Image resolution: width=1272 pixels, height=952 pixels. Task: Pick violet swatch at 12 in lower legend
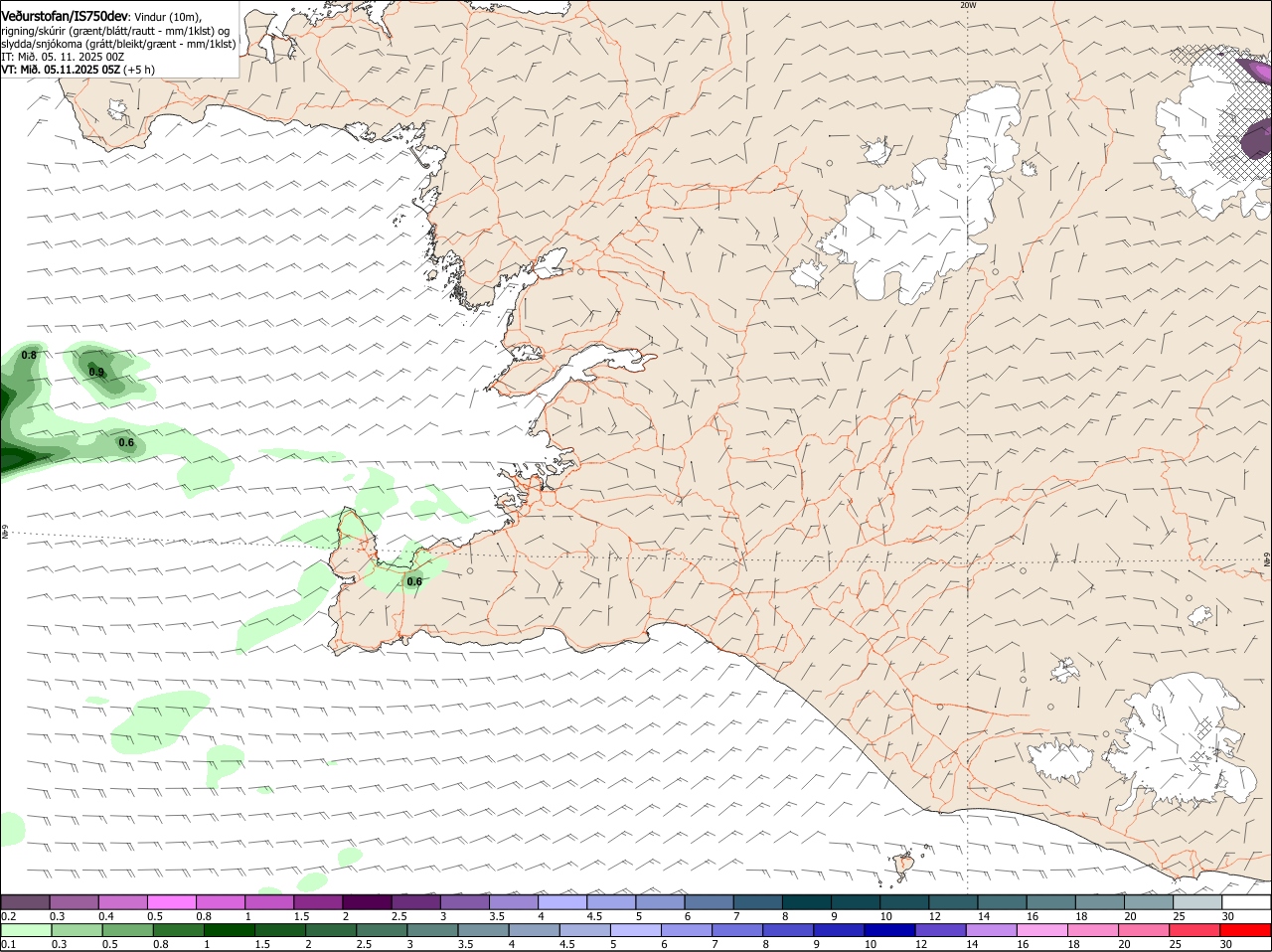(940, 930)
